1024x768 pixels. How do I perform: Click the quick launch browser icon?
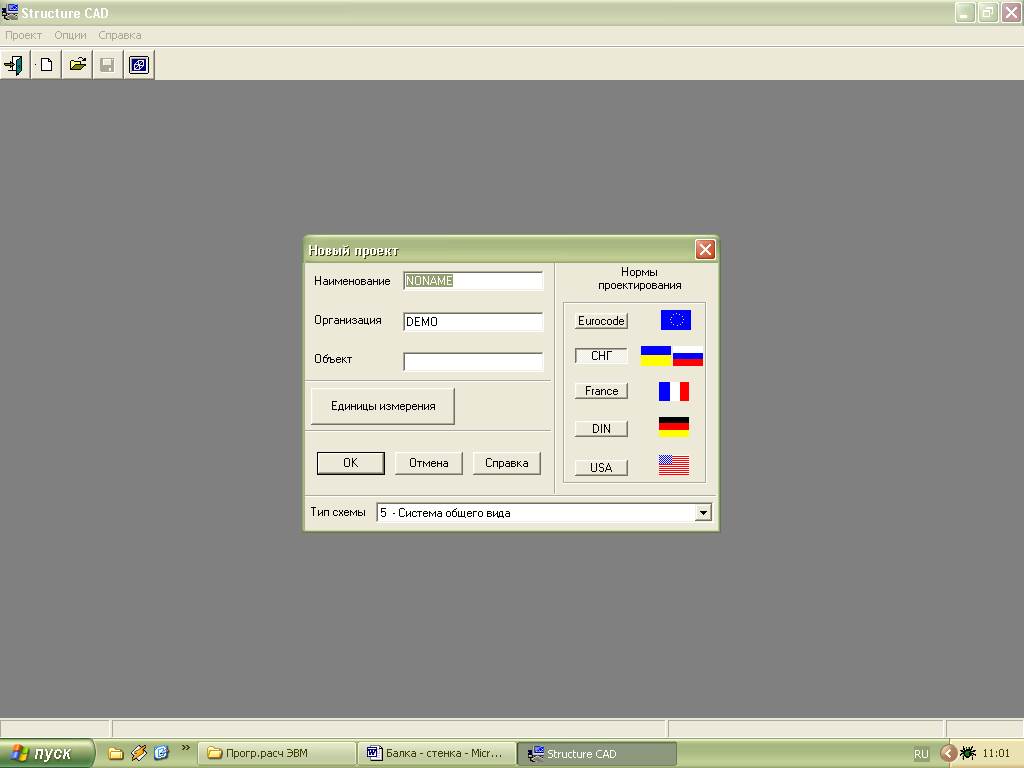(161, 753)
